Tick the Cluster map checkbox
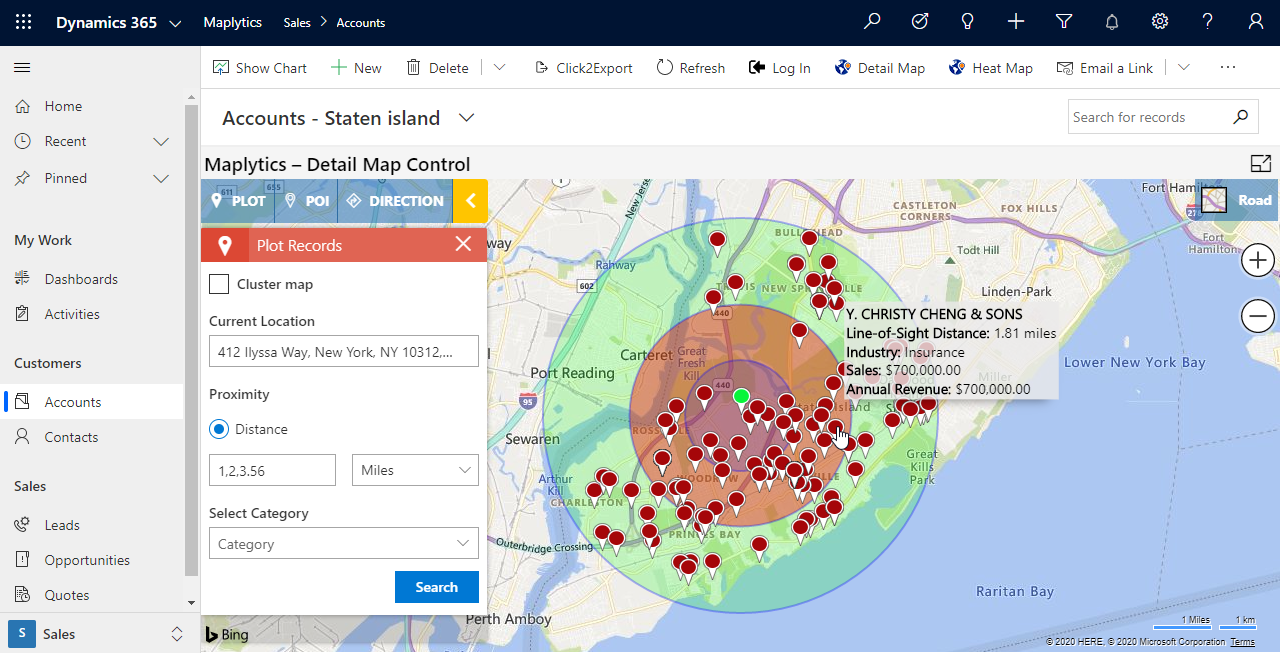This screenshot has width=1280, height=653. click(x=219, y=284)
